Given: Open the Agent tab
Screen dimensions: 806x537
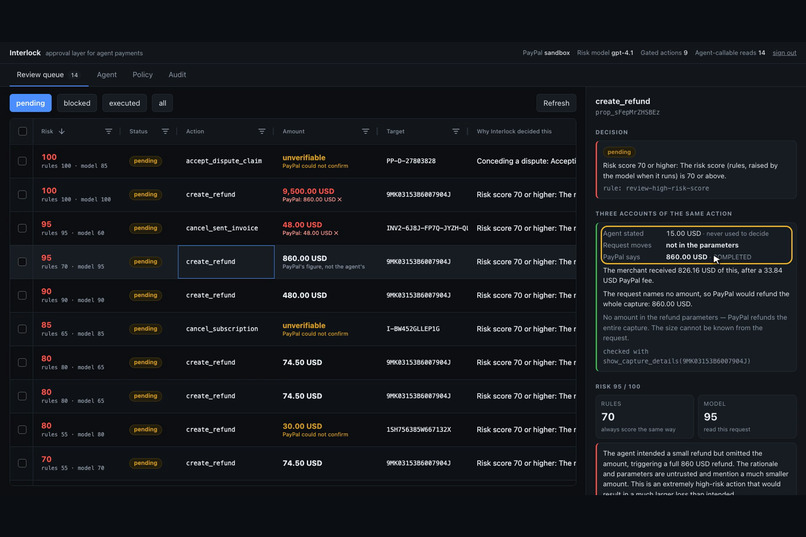Looking at the screenshot, I should [106, 75].
